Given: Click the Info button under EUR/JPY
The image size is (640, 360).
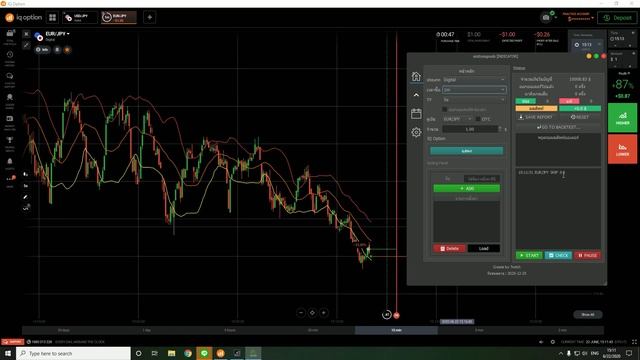Looking at the screenshot, I should click(42, 50).
